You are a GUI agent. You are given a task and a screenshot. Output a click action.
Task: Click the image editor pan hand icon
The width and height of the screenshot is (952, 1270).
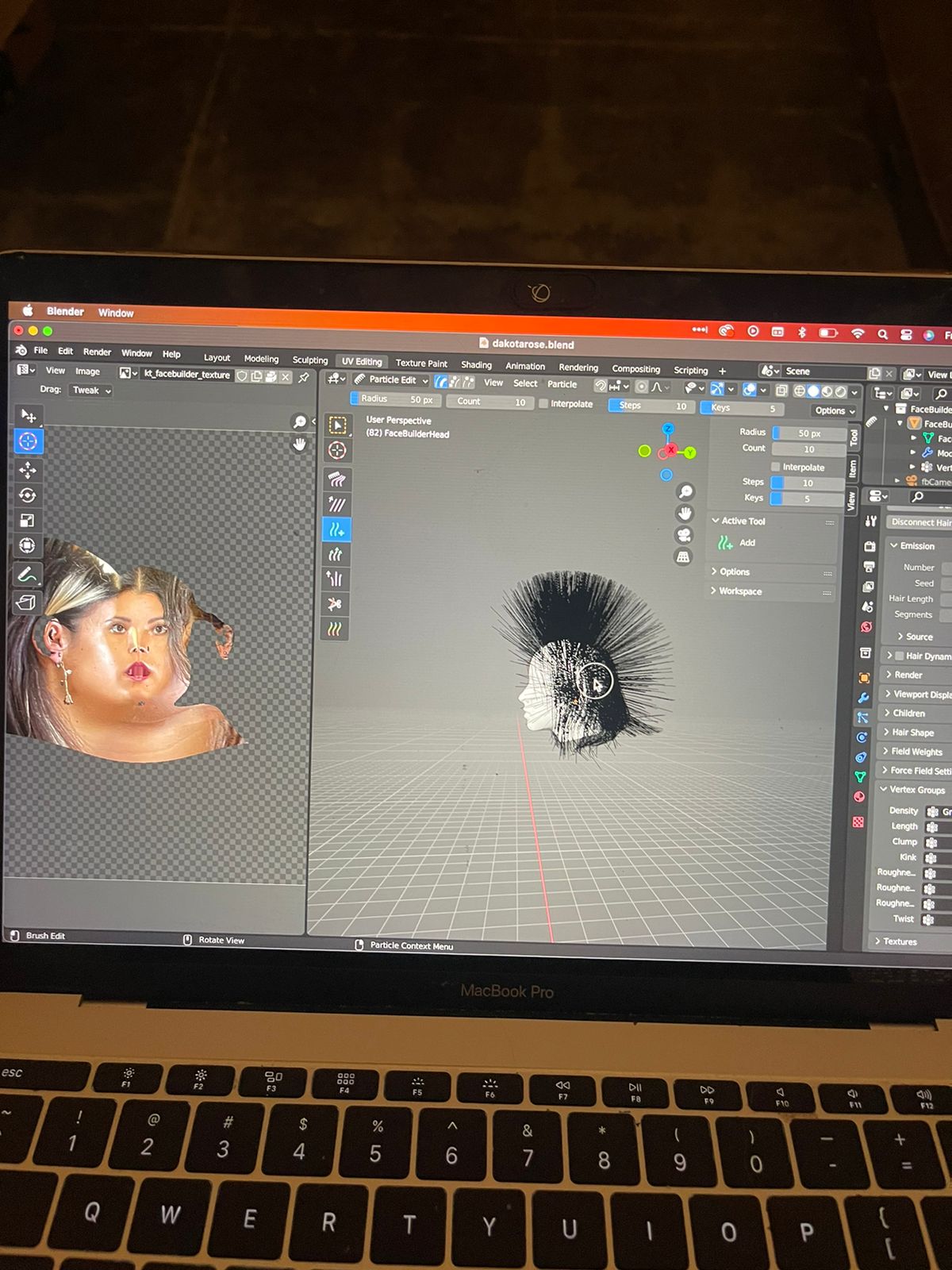299,444
